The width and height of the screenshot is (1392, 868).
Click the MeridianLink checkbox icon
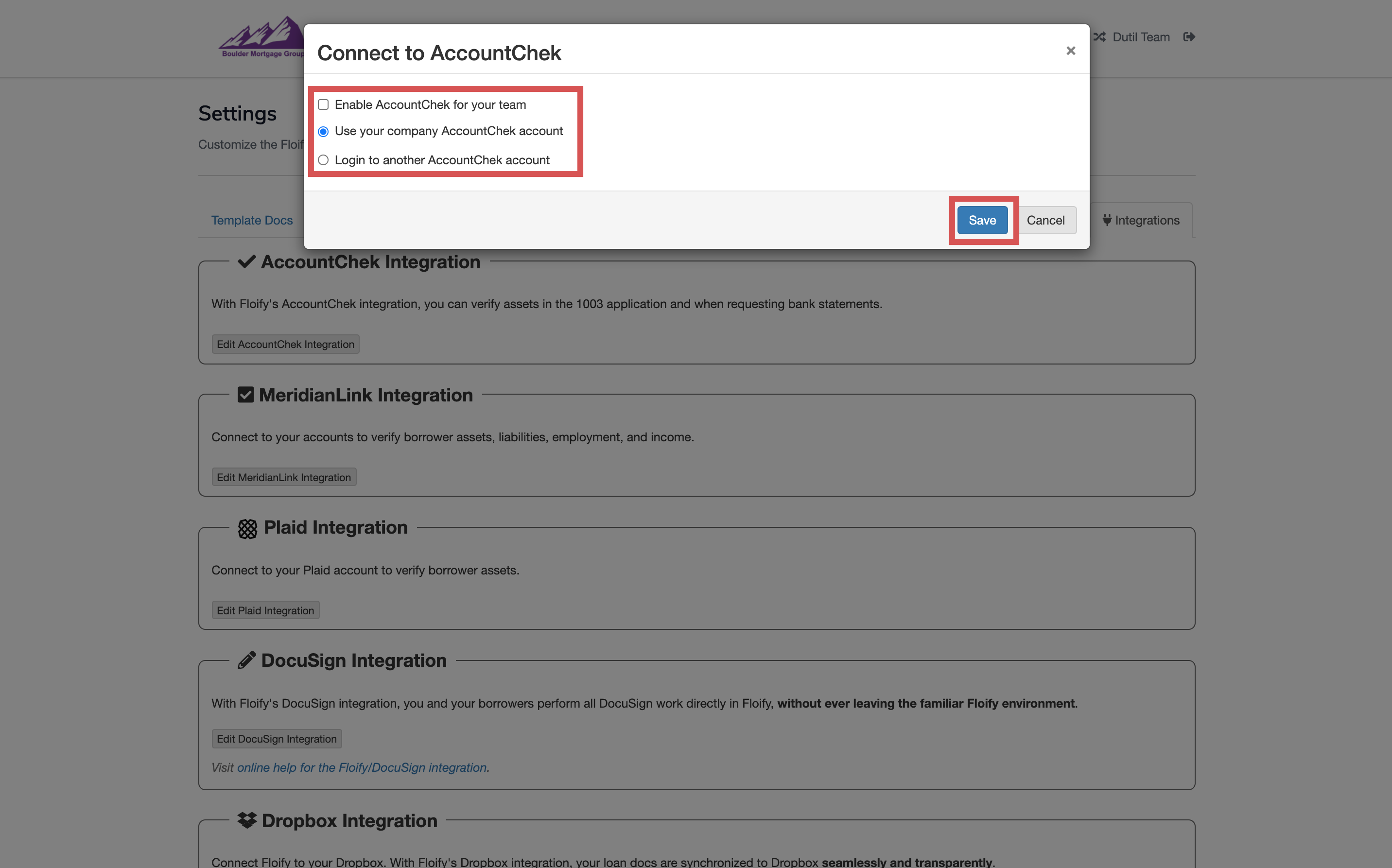(245, 395)
